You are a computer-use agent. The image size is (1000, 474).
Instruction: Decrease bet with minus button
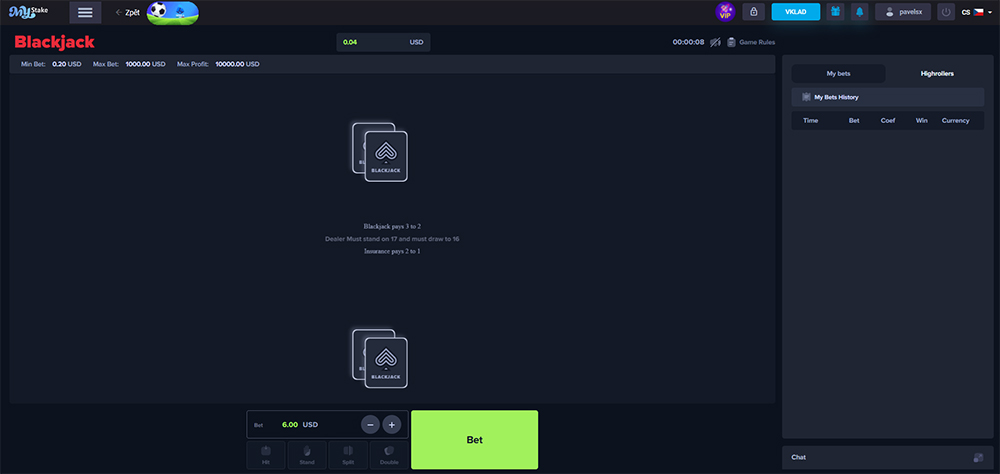coord(370,424)
